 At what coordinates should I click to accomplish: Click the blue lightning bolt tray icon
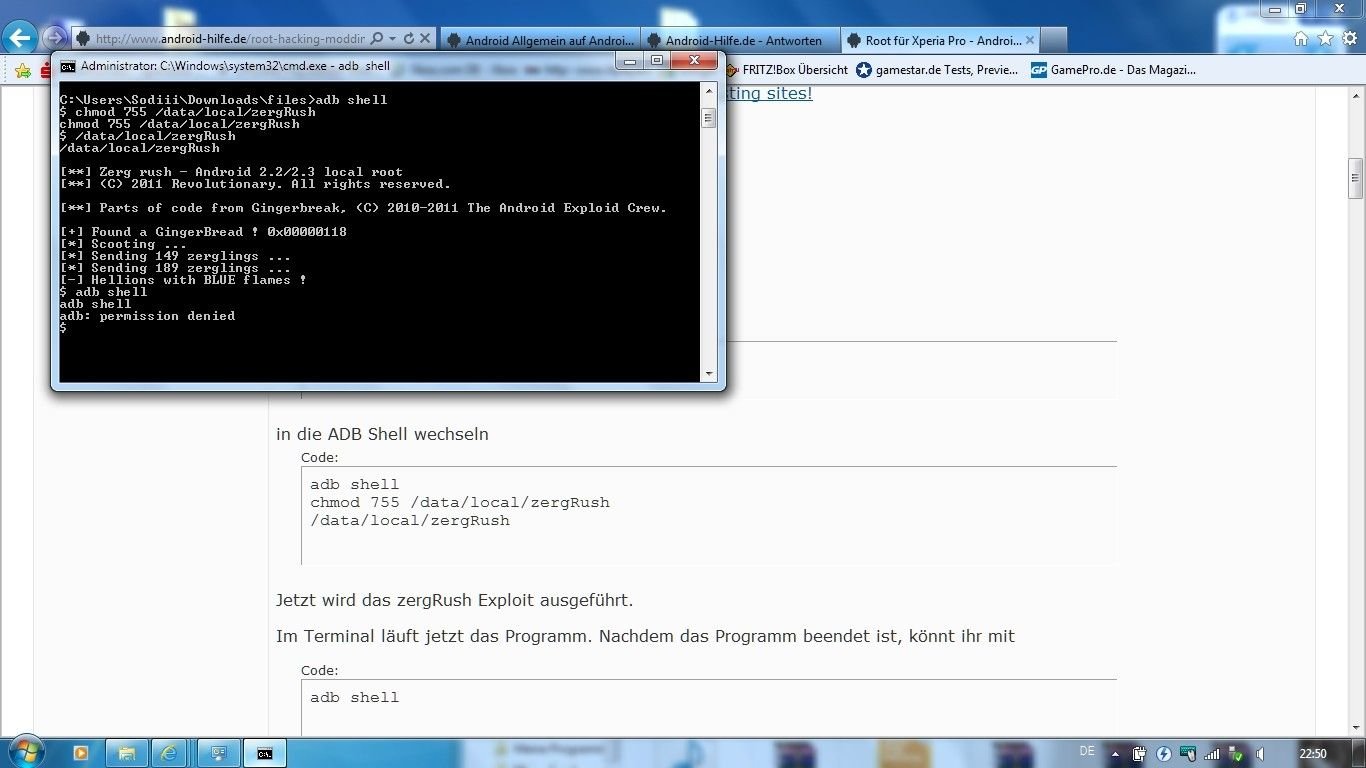tap(1164, 754)
